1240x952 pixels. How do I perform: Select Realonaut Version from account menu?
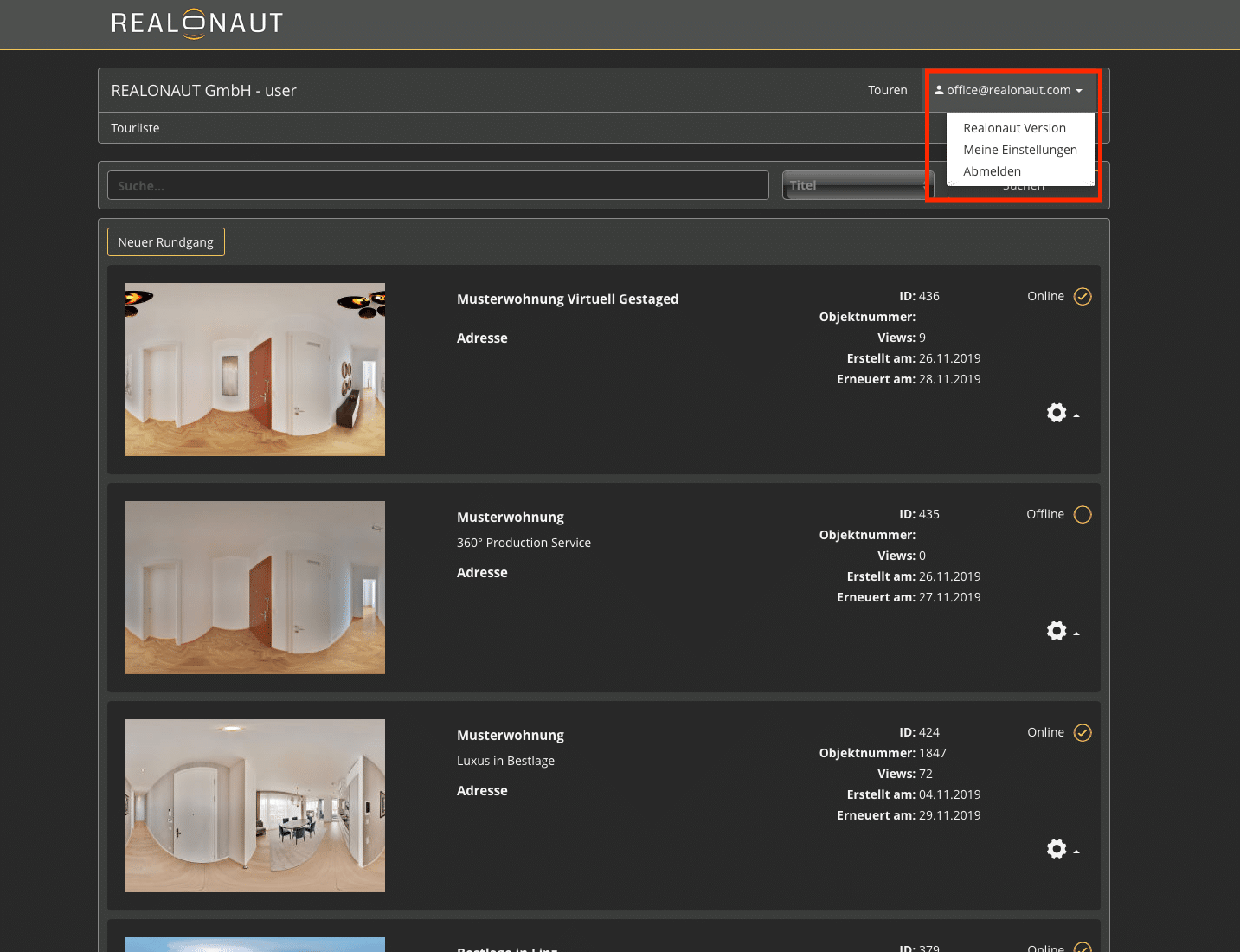(x=1014, y=128)
